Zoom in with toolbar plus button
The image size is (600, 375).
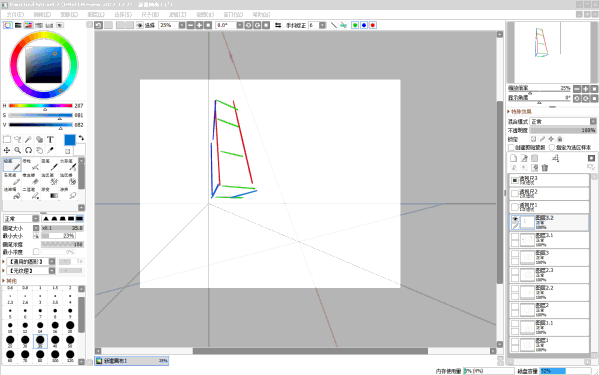pyautogui.click(x=199, y=25)
